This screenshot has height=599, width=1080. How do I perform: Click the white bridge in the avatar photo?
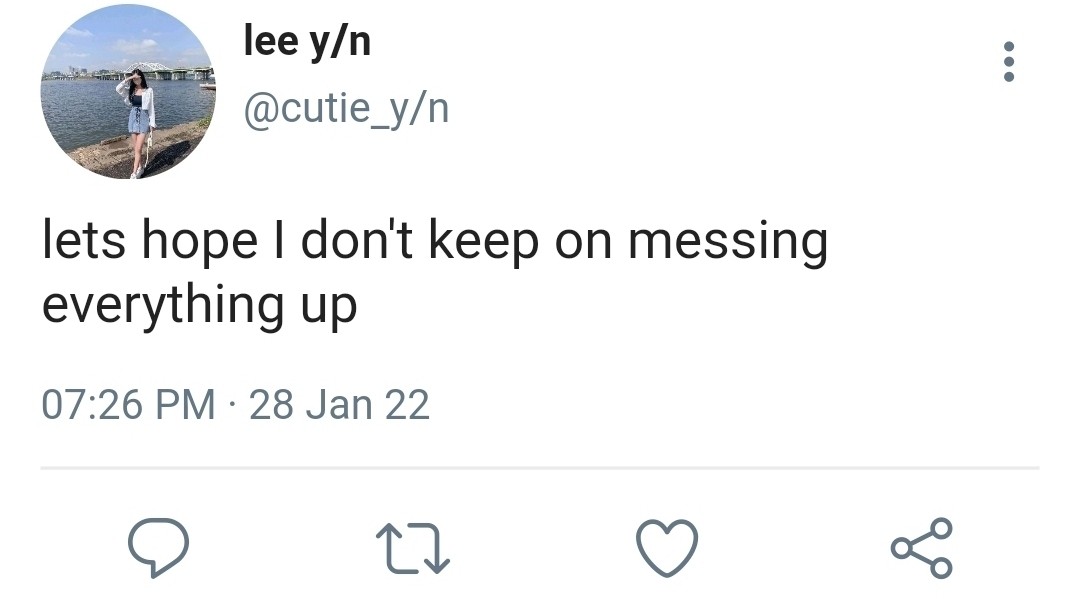(147, 70)
